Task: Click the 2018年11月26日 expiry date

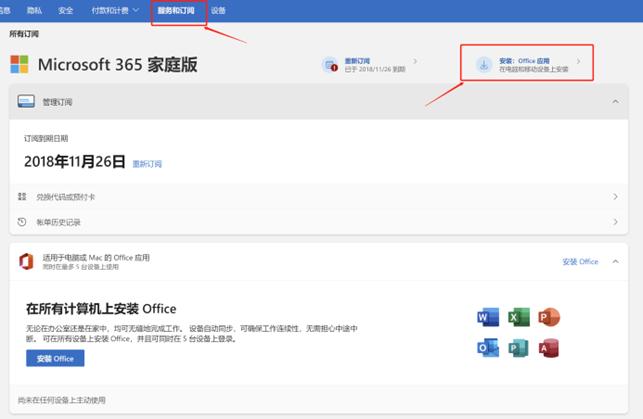Action: (75, 162)
